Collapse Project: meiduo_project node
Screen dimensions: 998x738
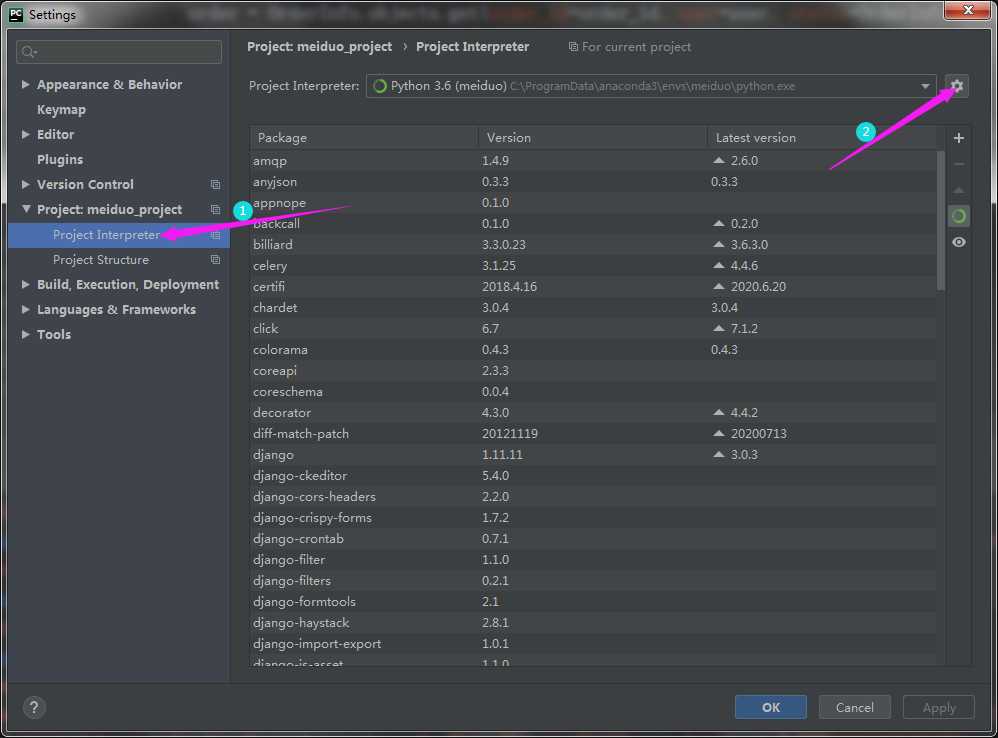[x=25, y=209]
